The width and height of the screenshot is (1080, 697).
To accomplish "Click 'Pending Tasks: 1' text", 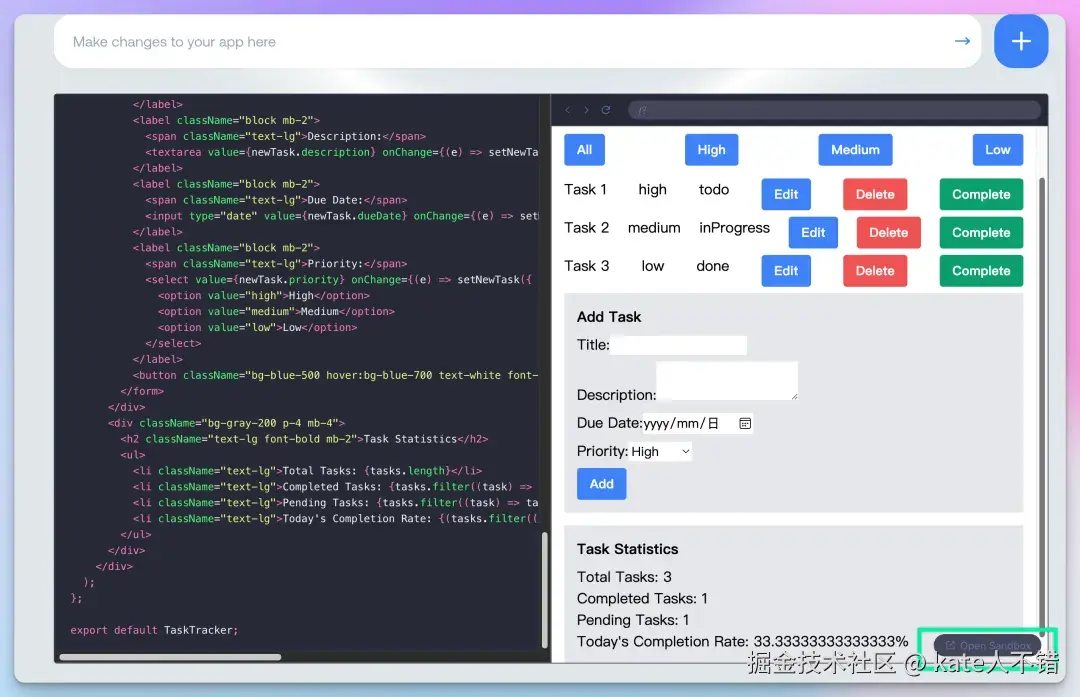I will click(x=633, y=620).
